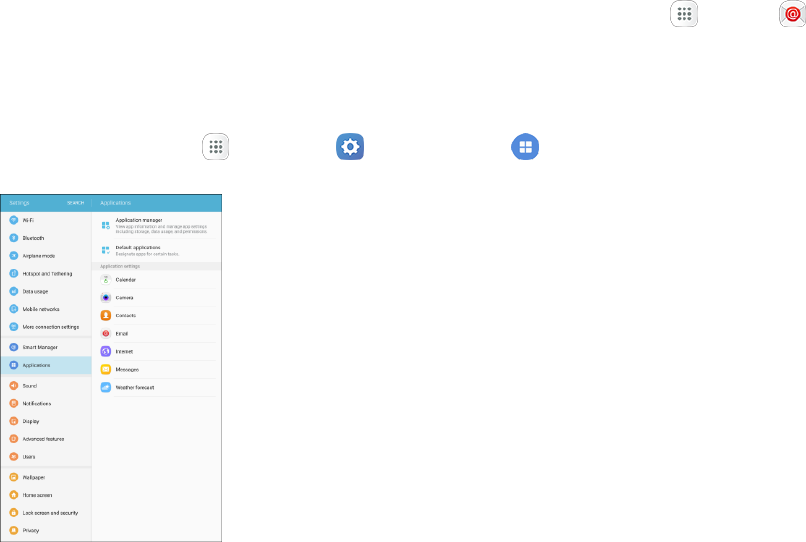Open Application manager in the Applications panel
806x542 pixels.
(x=157, y=225)
